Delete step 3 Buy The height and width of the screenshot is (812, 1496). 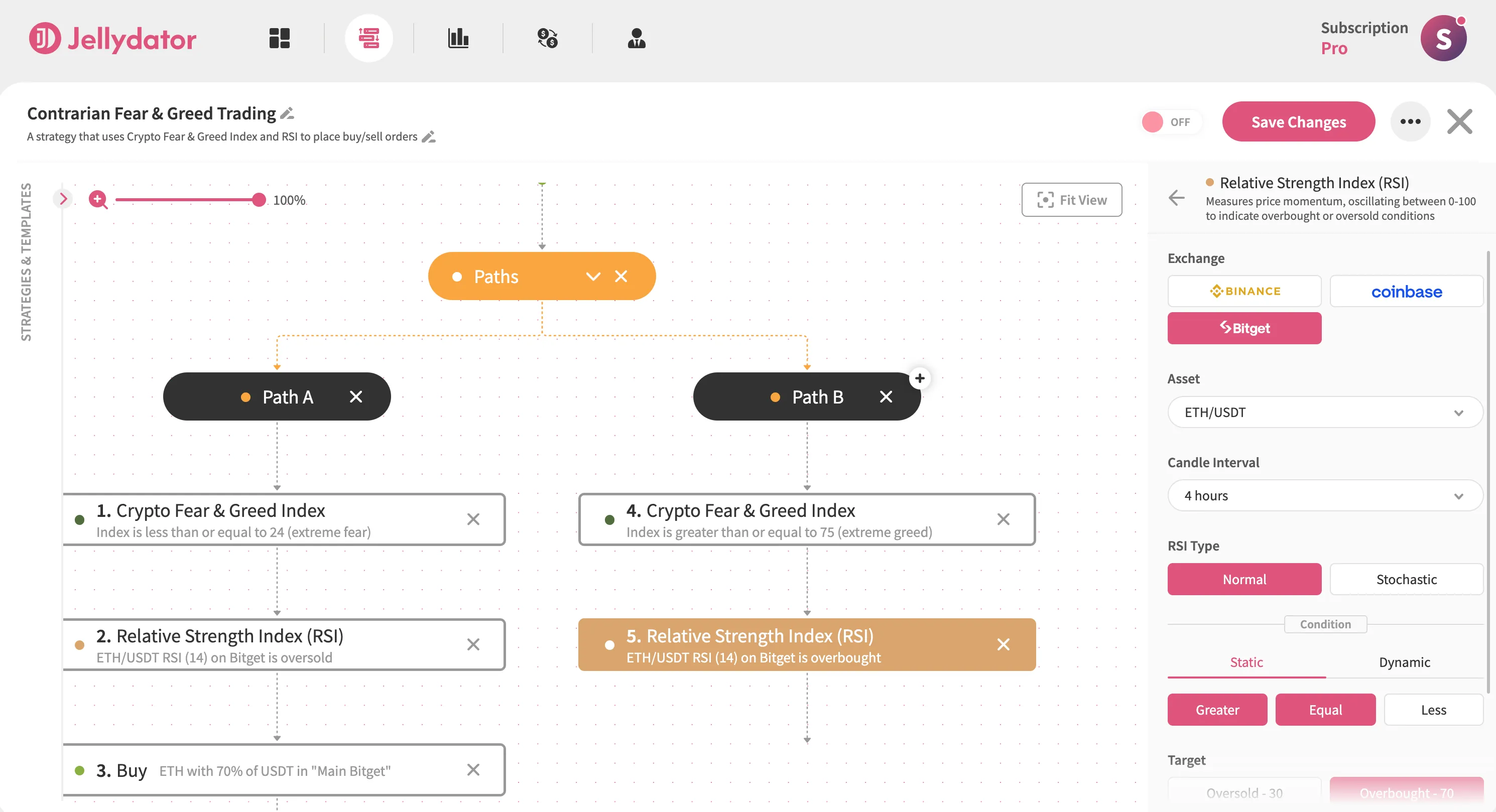(473, 770)
